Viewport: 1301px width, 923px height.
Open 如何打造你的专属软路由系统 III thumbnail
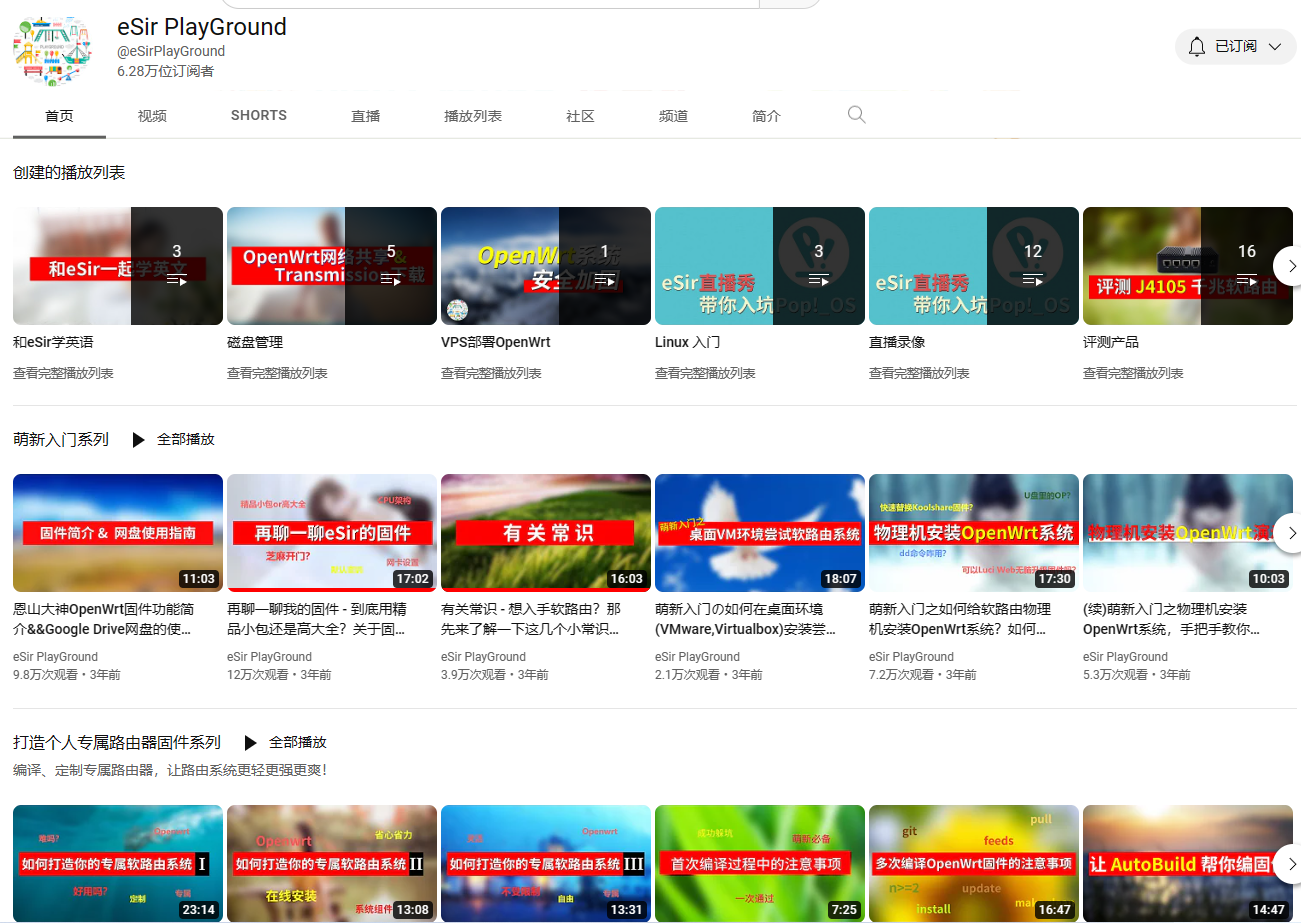(546, 864)
